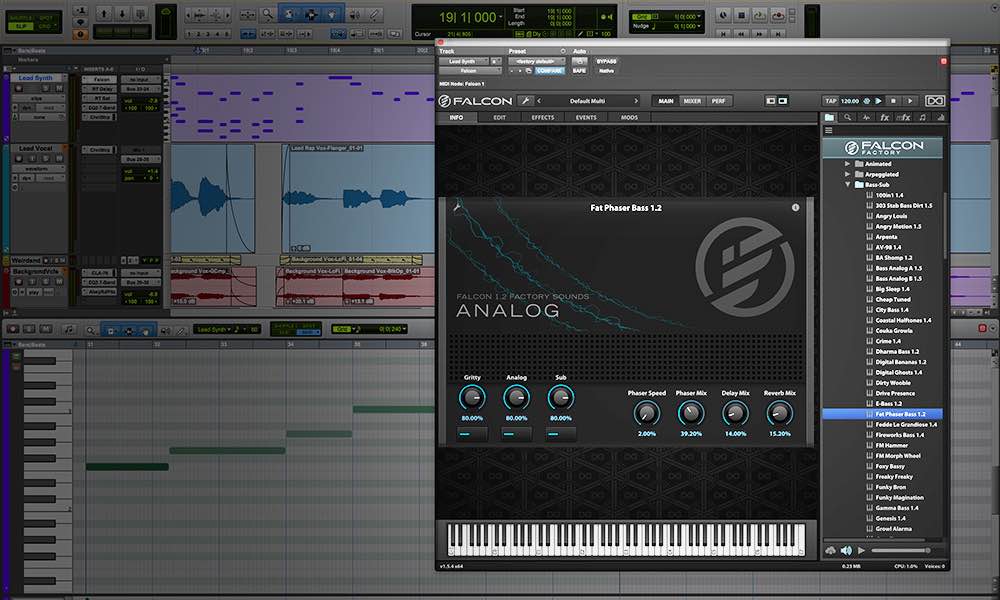Select the Angry Louis preset

(x=891, y=216)
